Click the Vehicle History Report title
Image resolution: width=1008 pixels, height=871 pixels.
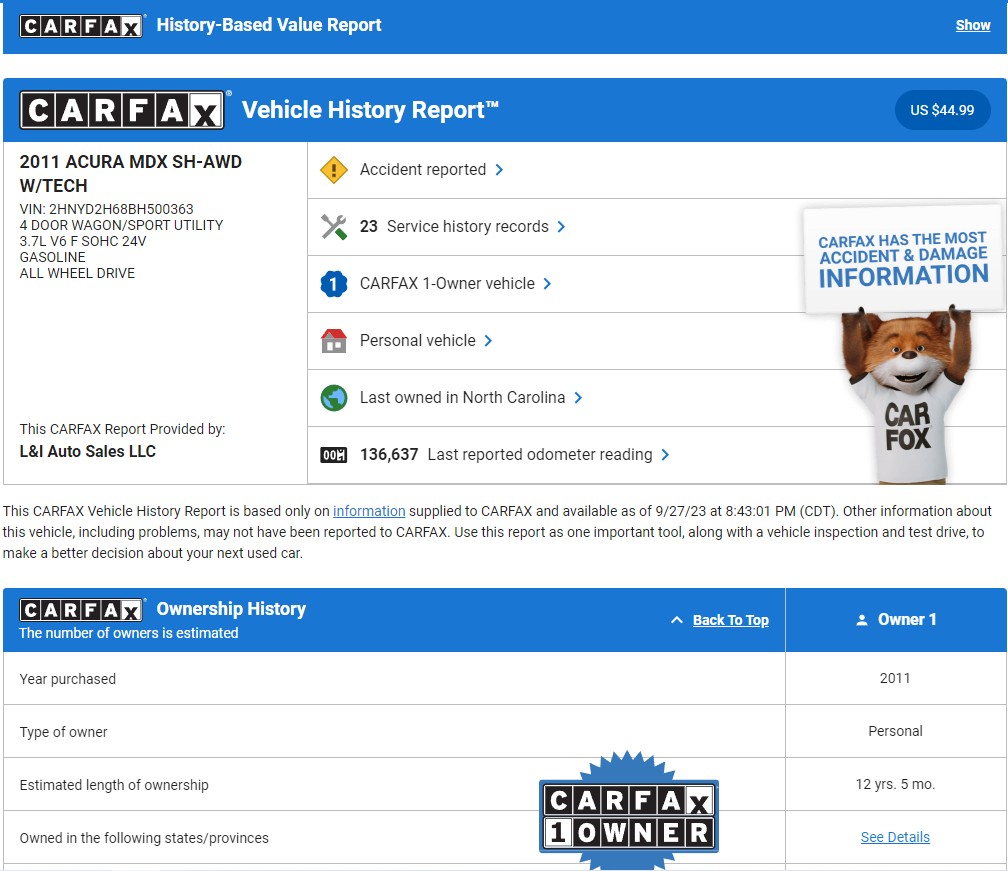370,110
